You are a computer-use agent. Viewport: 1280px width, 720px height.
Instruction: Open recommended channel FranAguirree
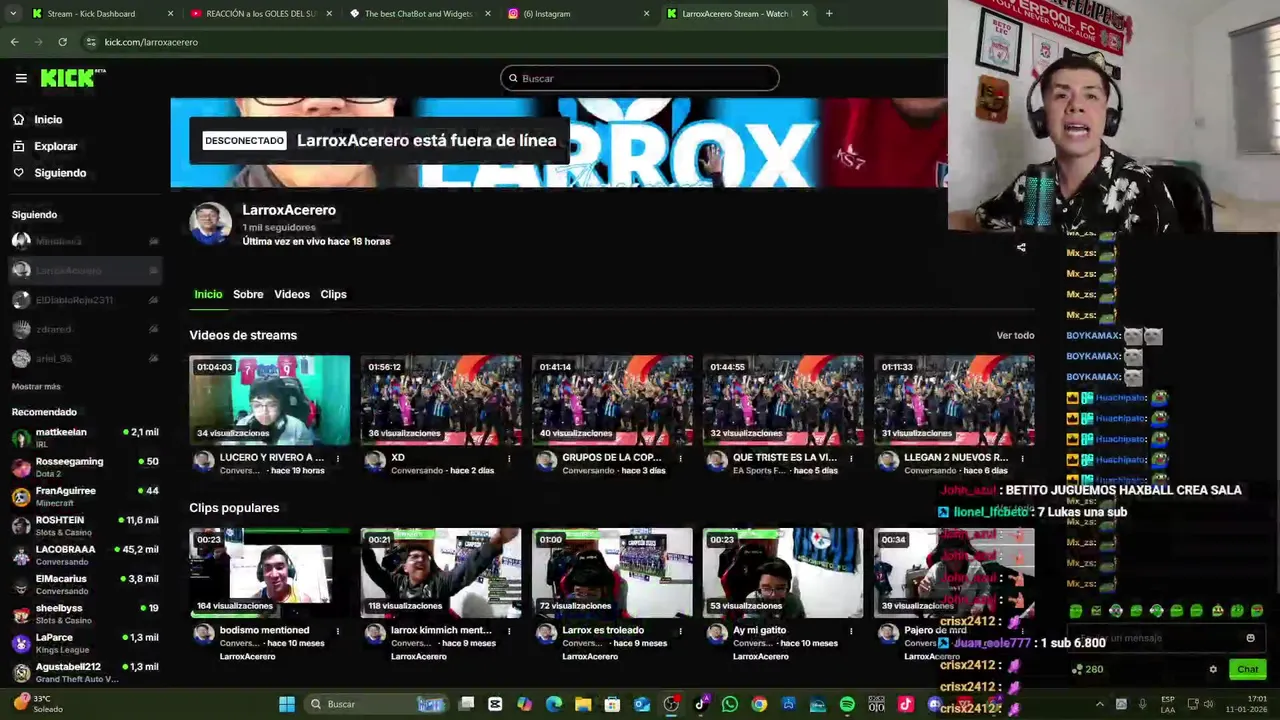(85, 496)
